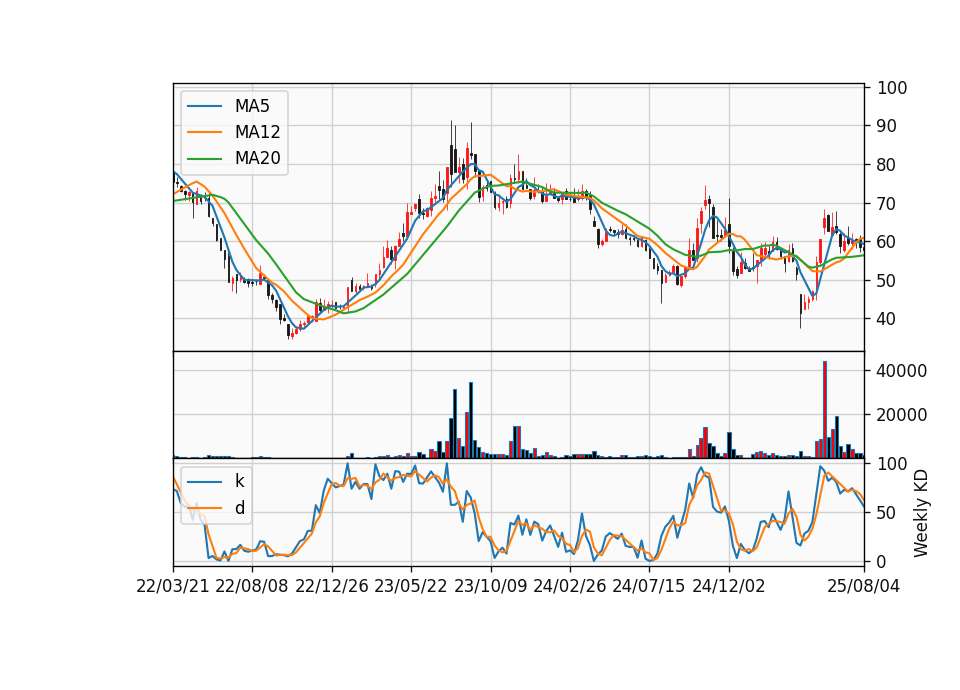Click the price axis value 40
The width and height of the screenshot is (960, 690).
[887, 318]
